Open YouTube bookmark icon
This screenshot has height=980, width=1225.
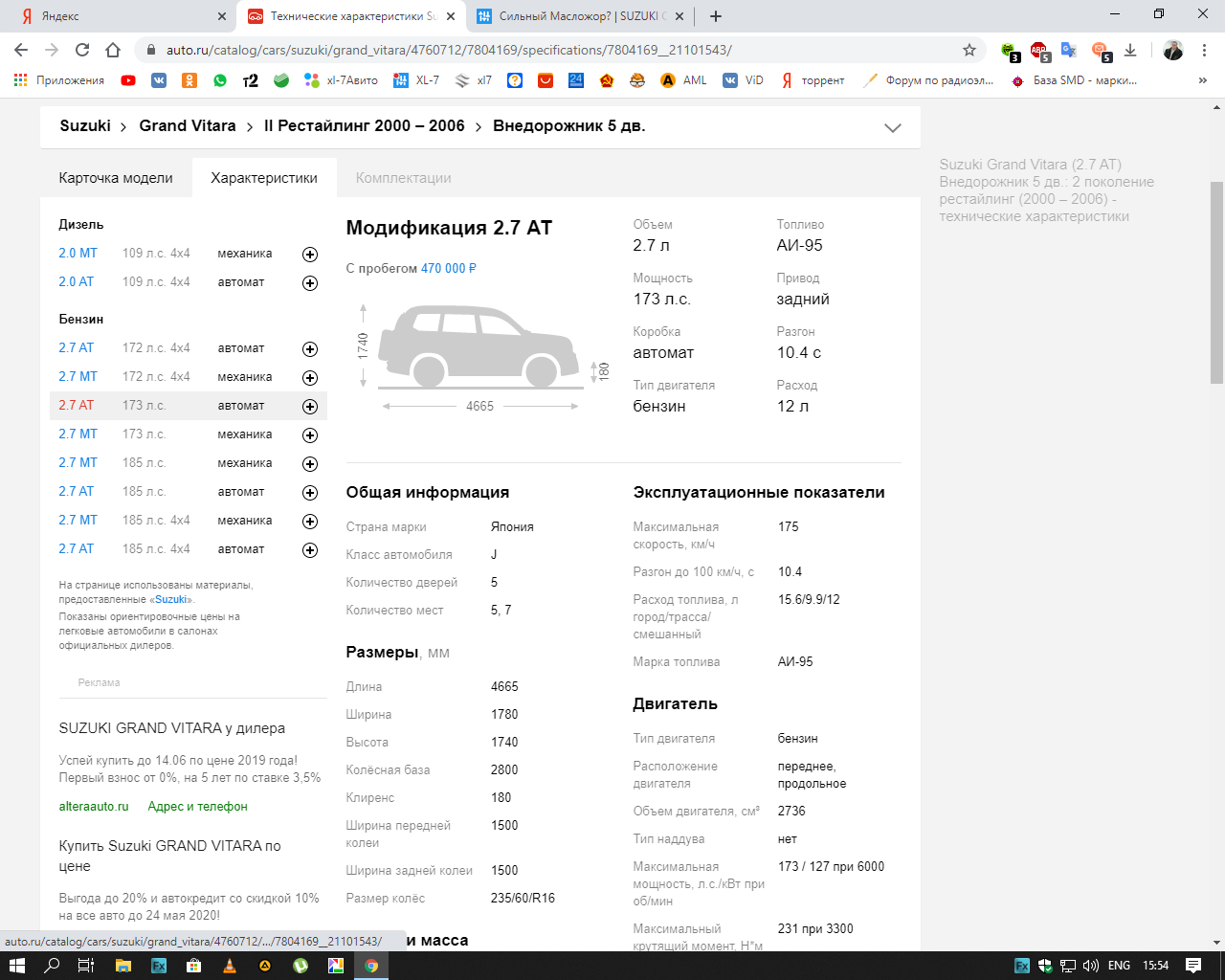pyautogui.click(x=128, y=80)
